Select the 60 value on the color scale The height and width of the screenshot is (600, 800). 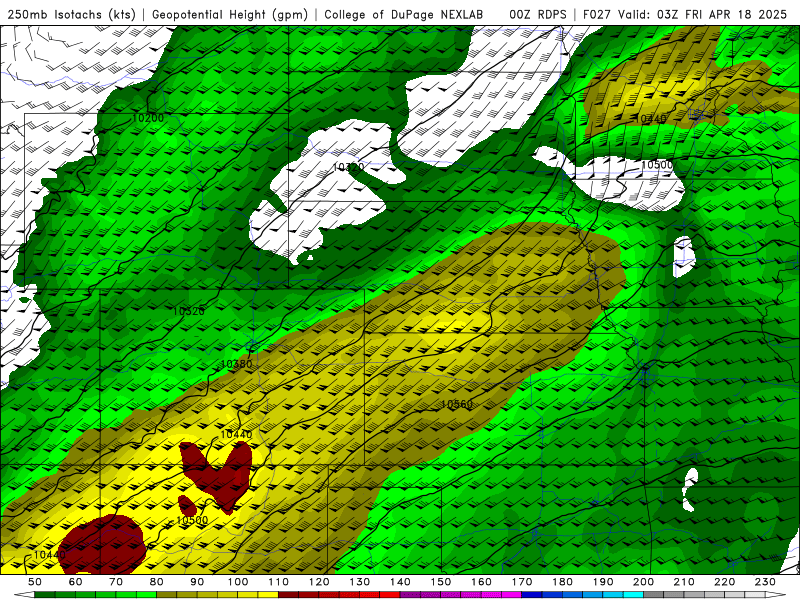pos(76,582)
